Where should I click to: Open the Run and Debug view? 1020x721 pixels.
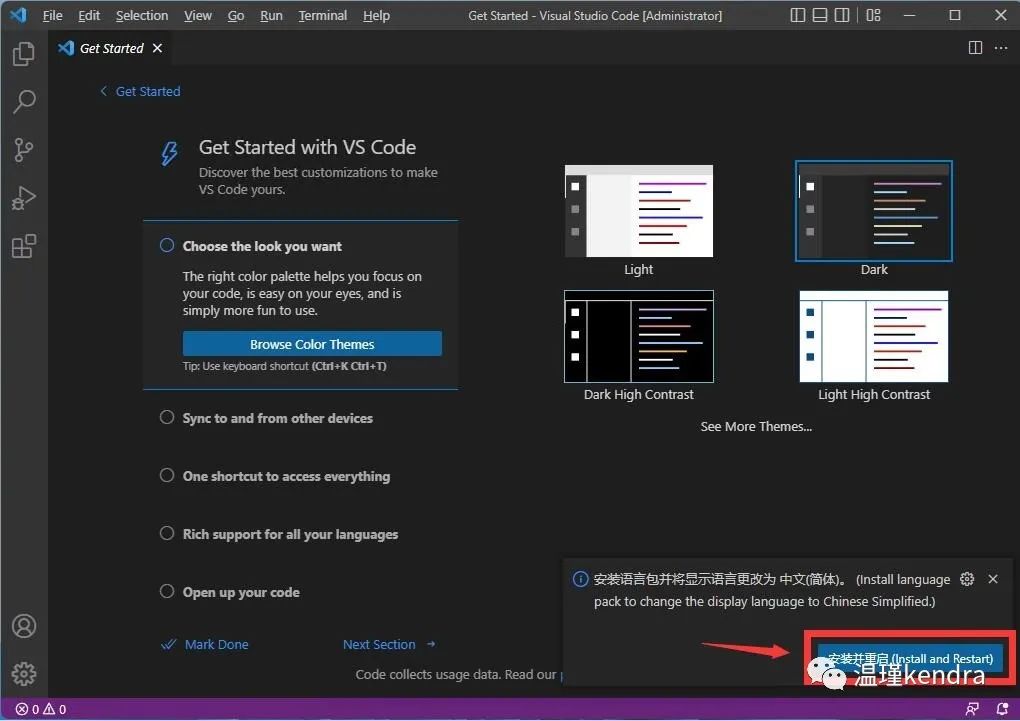[24, 198]
